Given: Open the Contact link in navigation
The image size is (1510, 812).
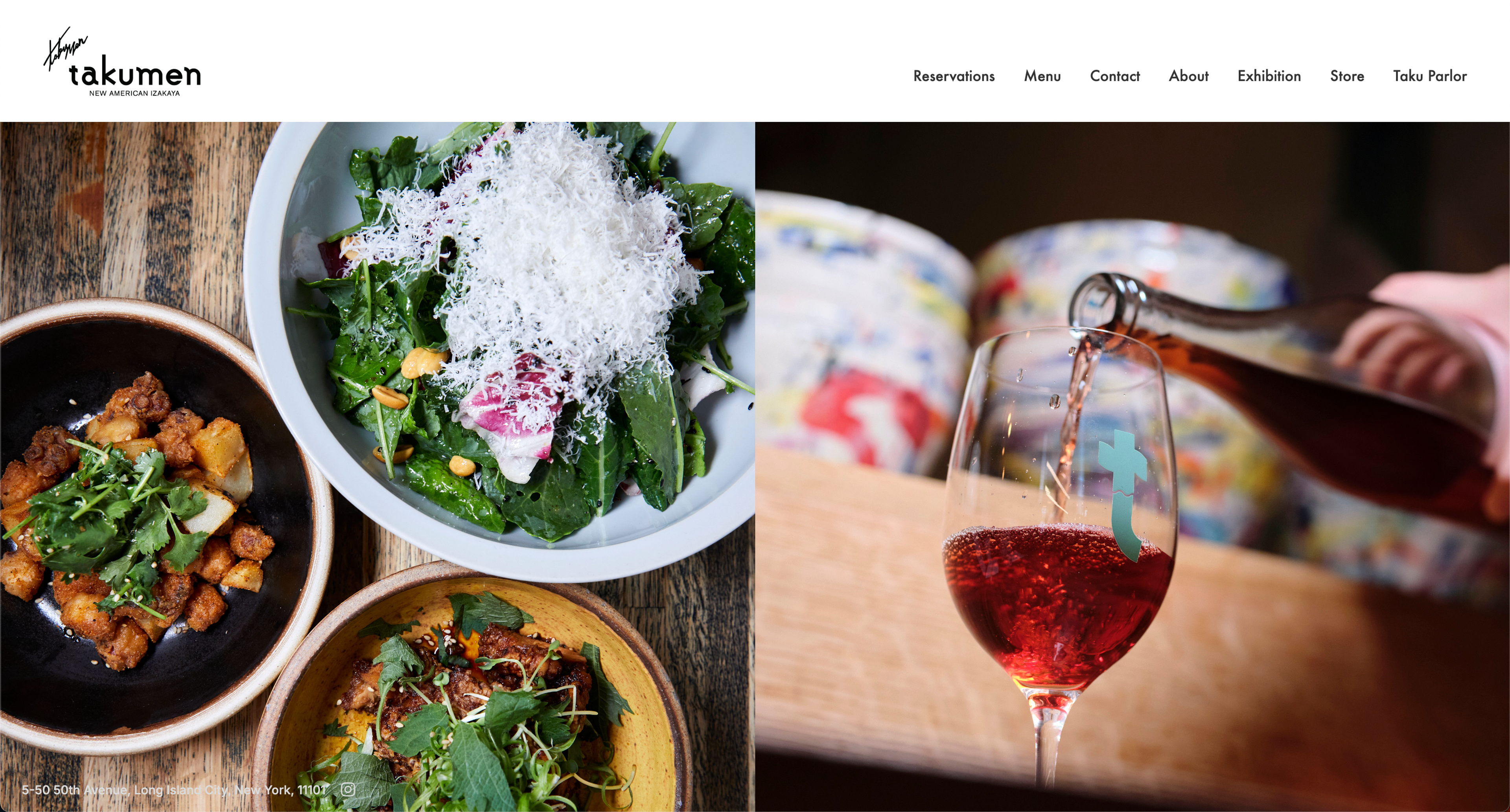Looking at the screenshot, I should (x=1114, y=76).
